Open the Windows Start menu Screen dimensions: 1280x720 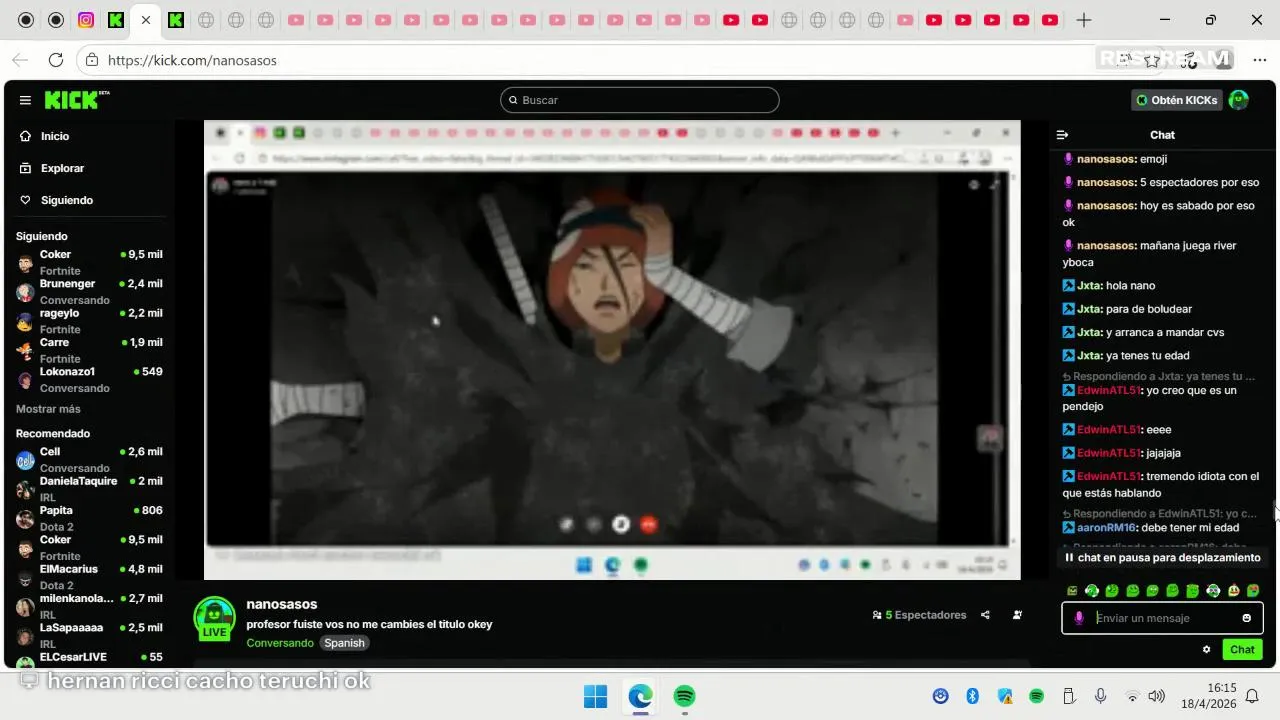(595, 696)
